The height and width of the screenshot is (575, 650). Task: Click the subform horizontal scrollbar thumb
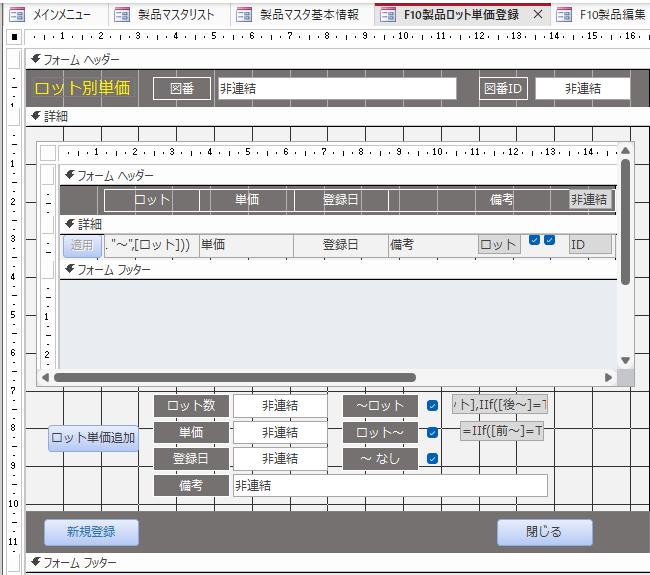pos(235,377)
